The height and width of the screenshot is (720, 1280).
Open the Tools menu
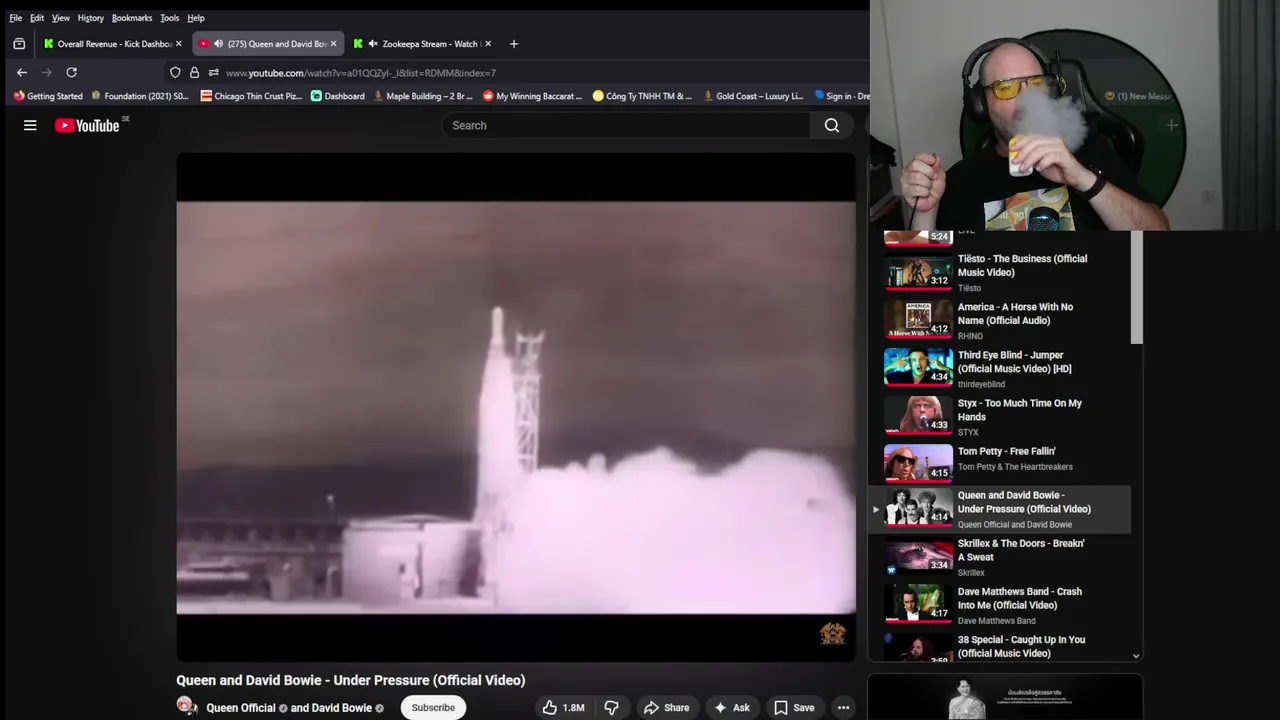point(170,18)
